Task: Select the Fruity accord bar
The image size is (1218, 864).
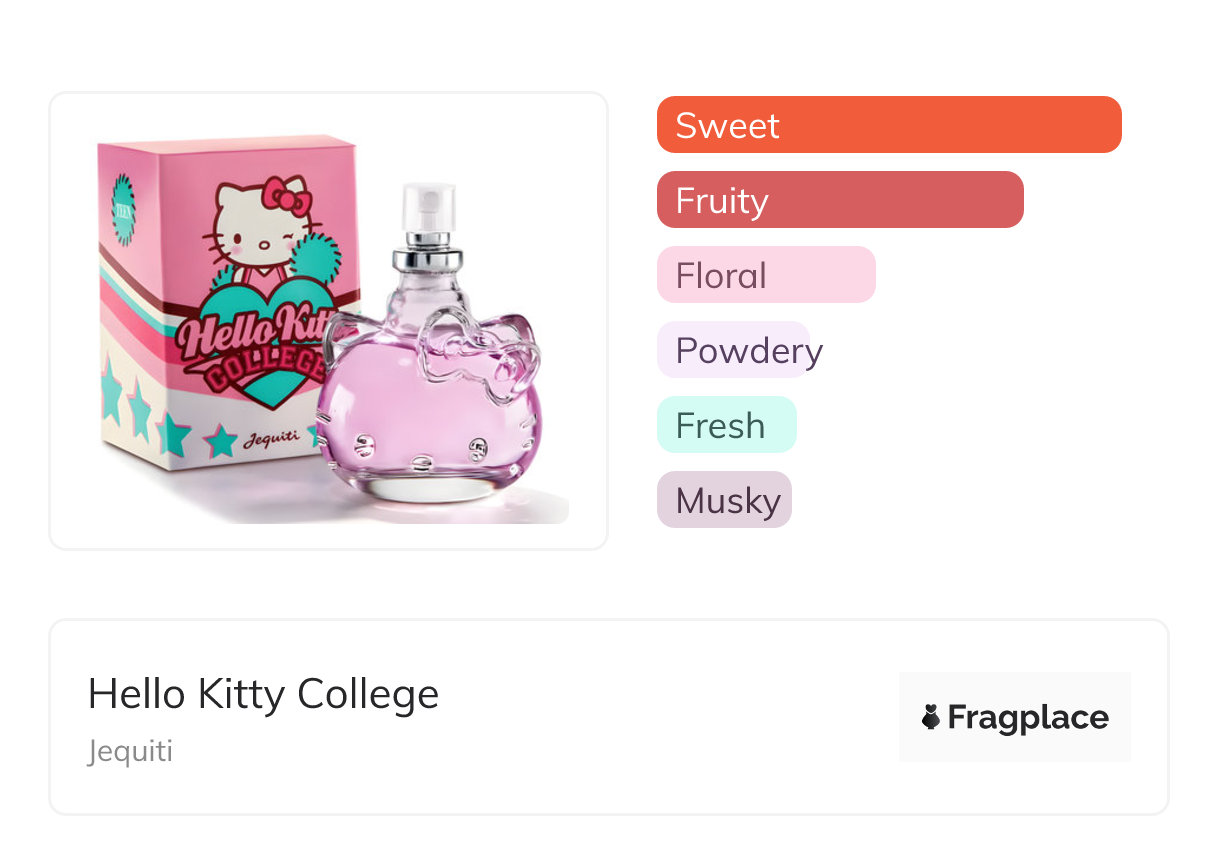Action: click(840, 200)
